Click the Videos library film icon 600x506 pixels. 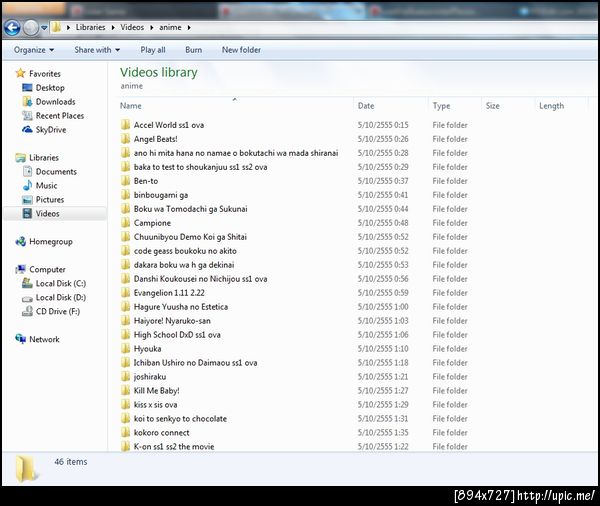coord(27,213)
